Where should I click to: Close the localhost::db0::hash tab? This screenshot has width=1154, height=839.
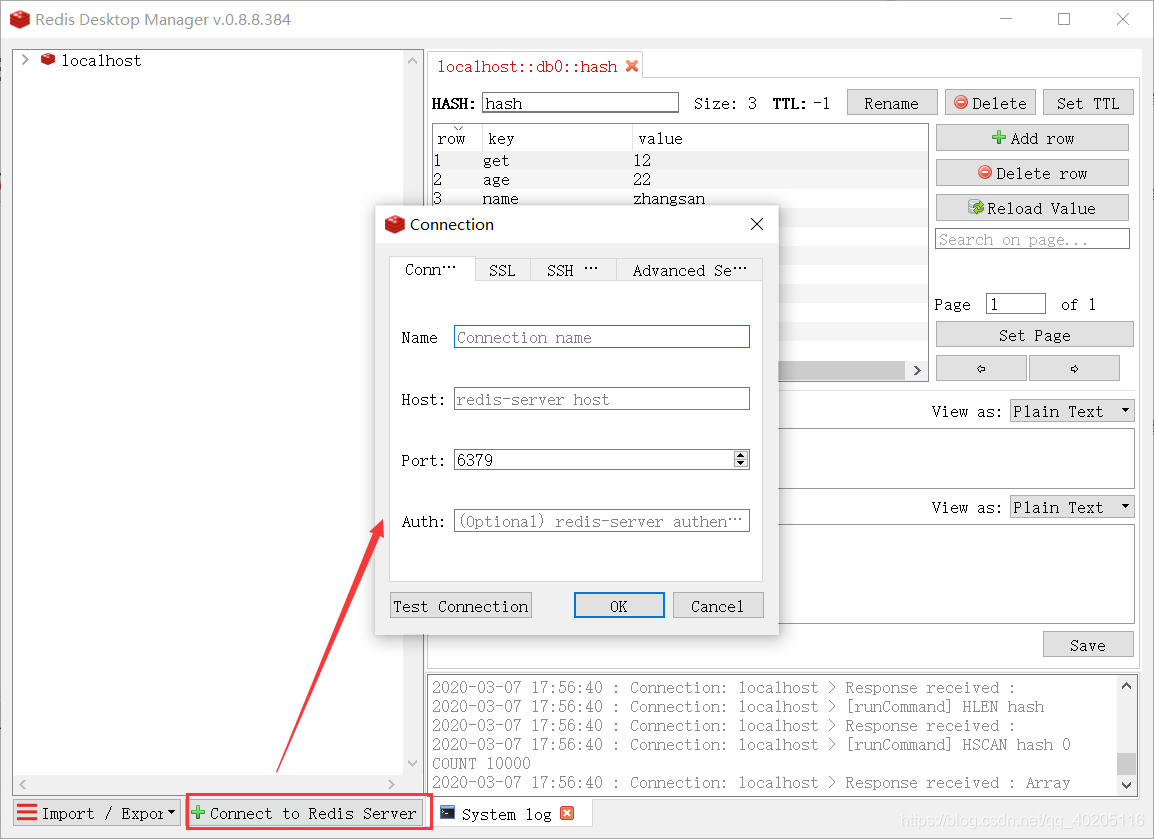[x=631, y=66]
